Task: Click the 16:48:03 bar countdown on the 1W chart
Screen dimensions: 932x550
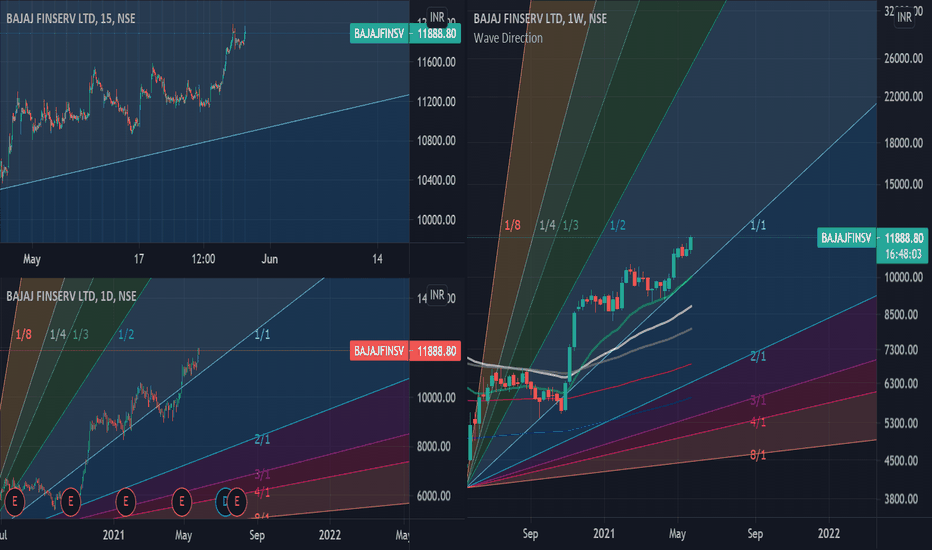Action: click(903, 254)
